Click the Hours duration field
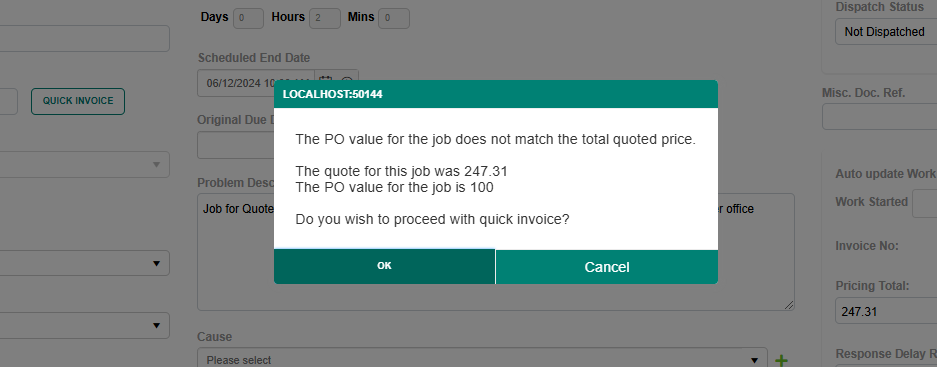Image resolution: width=937 pixels, height=367 pixels. click(x=325, y=18)
